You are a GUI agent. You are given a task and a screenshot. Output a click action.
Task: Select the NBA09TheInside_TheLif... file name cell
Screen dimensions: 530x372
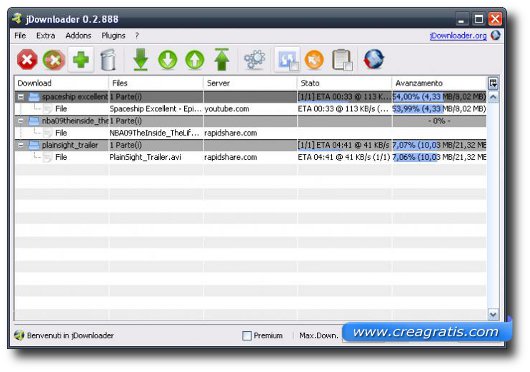click(x=155, y=133)
